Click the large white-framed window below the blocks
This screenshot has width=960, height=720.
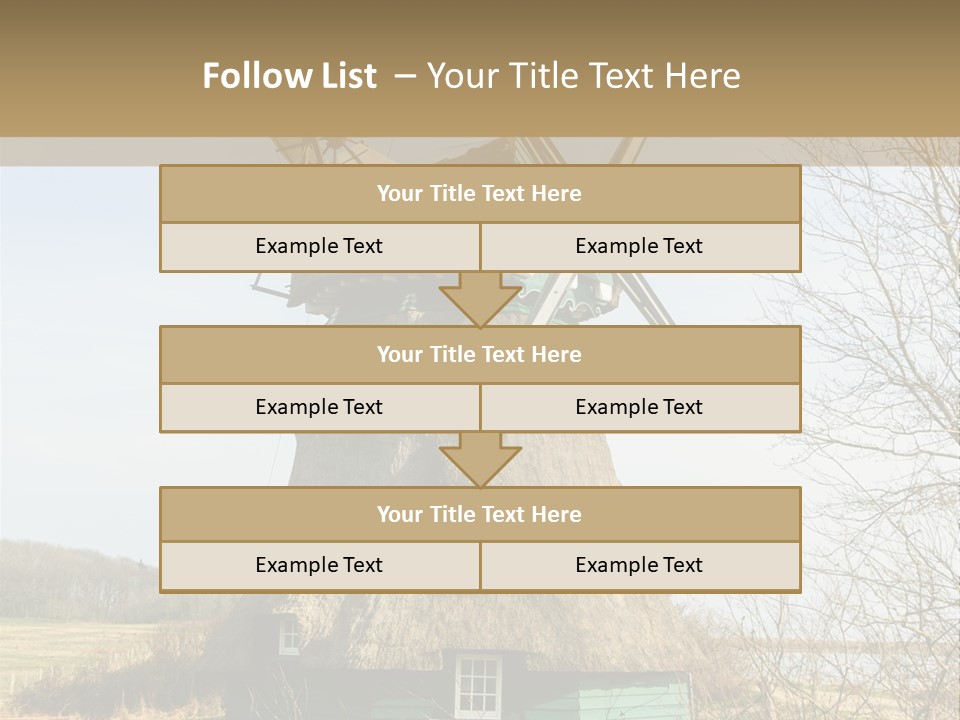pos(477,684)
